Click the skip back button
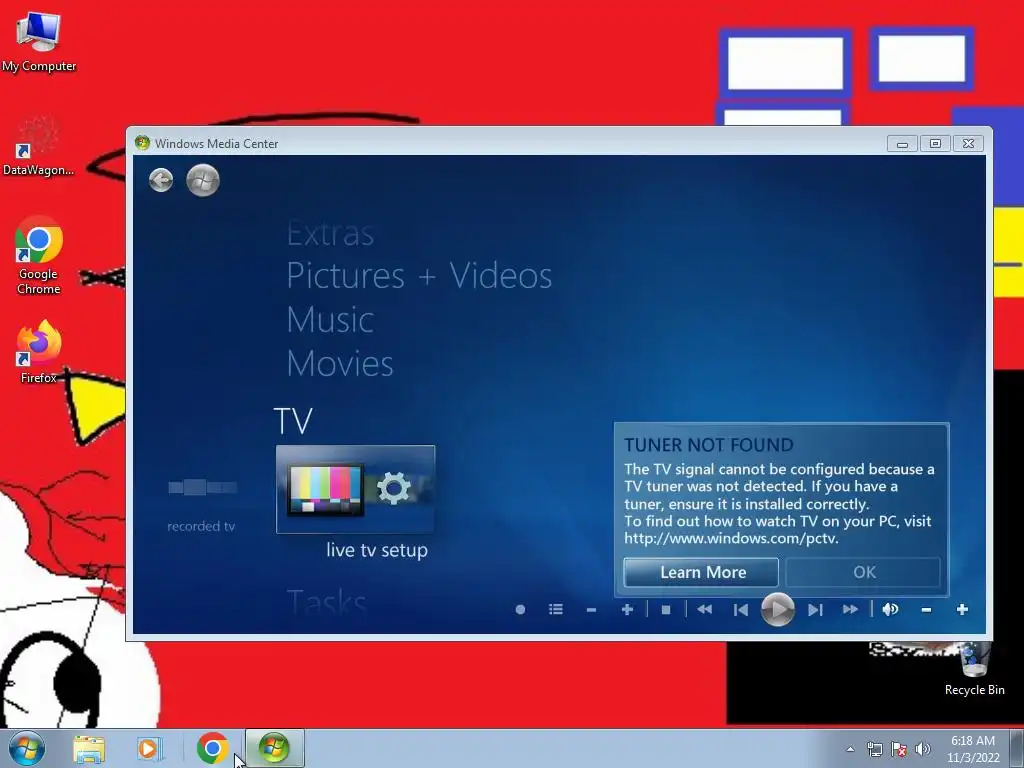1024x768 pixels. 741,609
